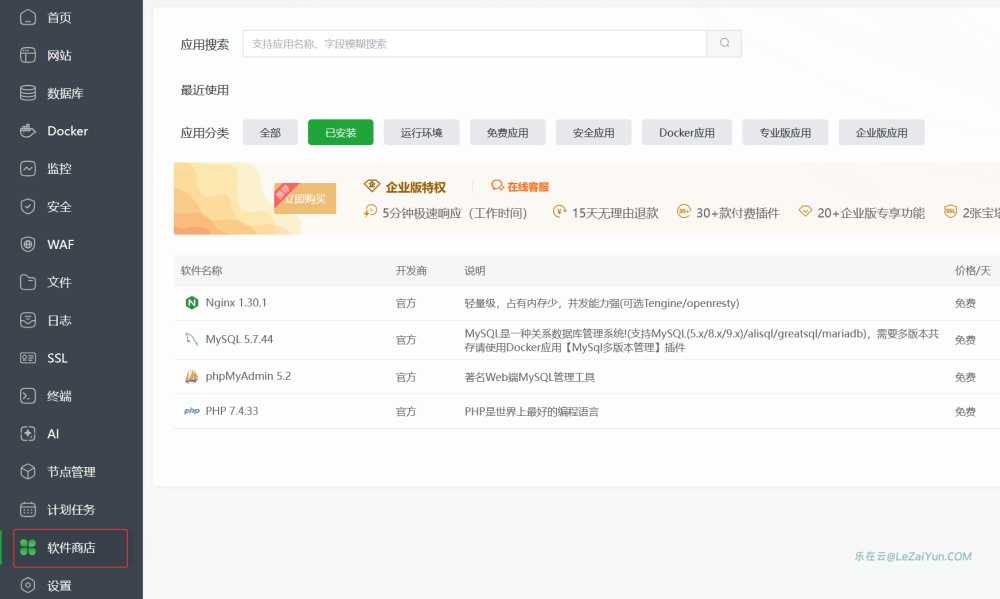
Task: Click the Software store (软件商店) green icon
Action: point(27,547)
